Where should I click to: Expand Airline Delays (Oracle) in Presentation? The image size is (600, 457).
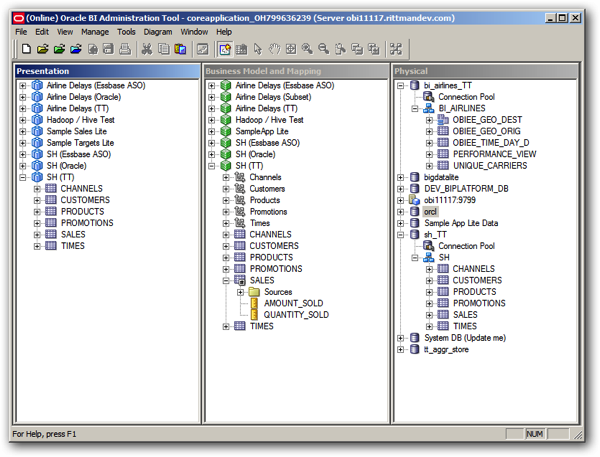[x=23, y=97]
